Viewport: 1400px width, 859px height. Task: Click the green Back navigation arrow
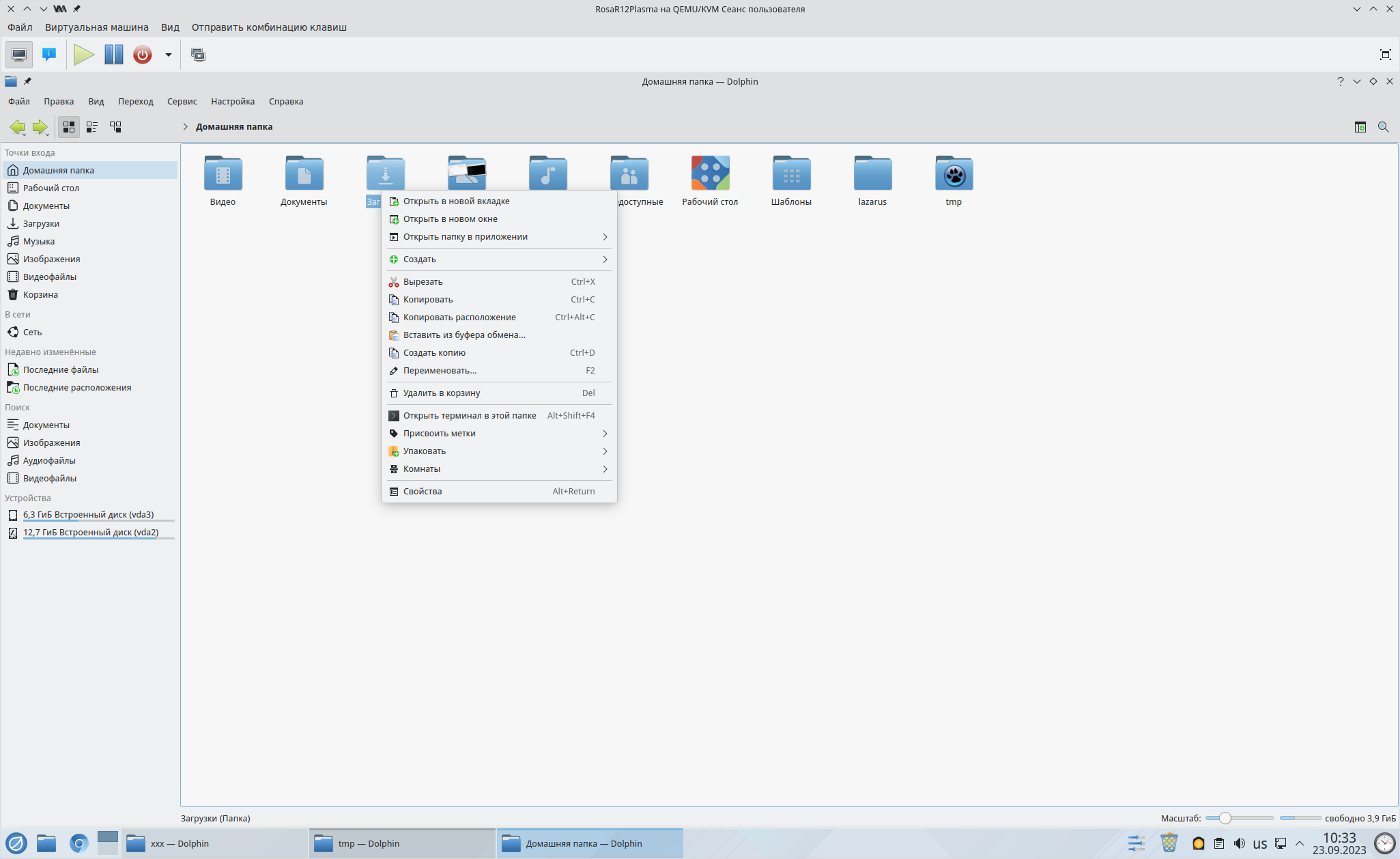17,127
